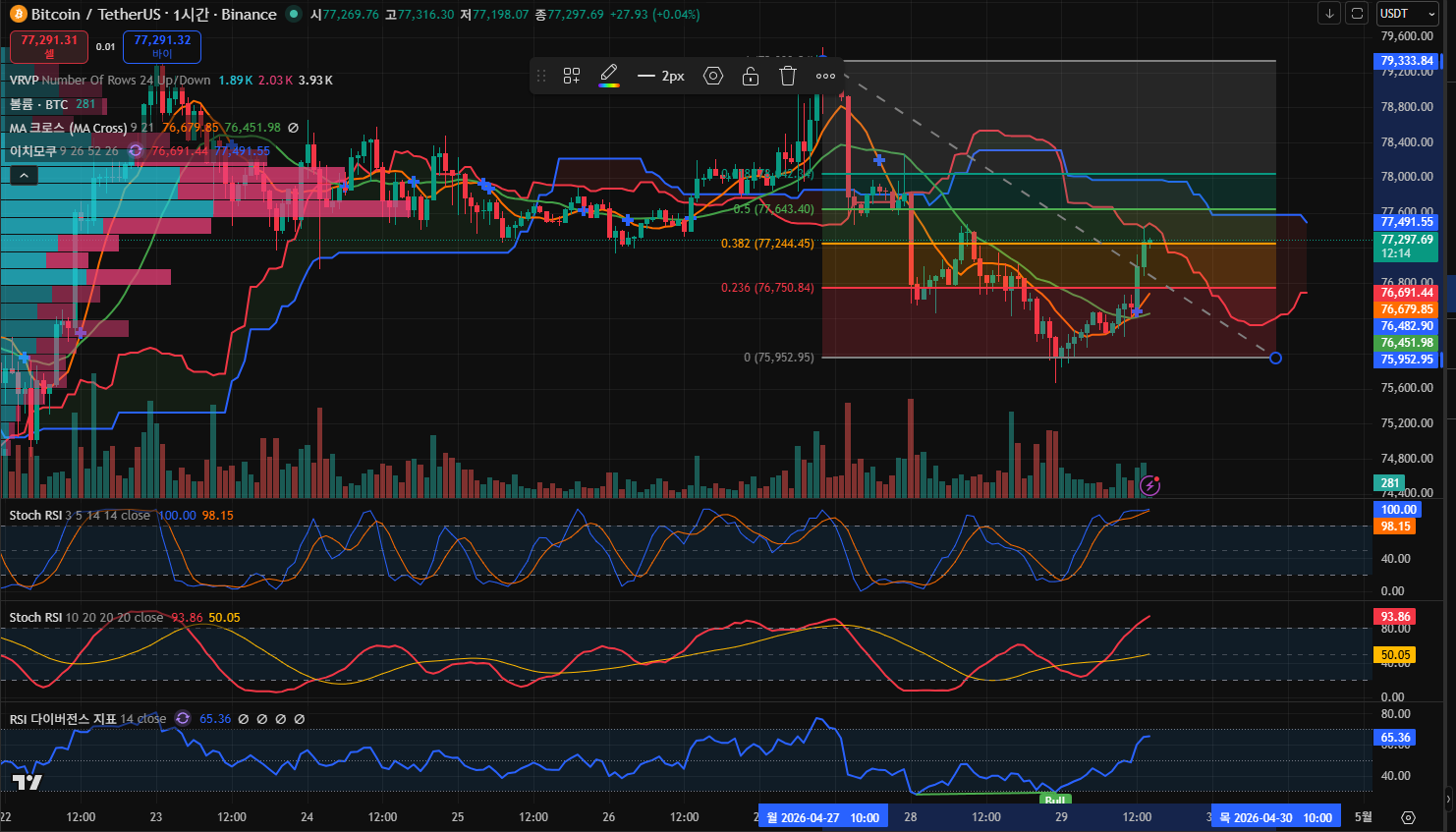Click the +27.93 (+0.04%) change value
Image resolution: width=1456 pixels, height=832 pixels.
click(655, 15)
